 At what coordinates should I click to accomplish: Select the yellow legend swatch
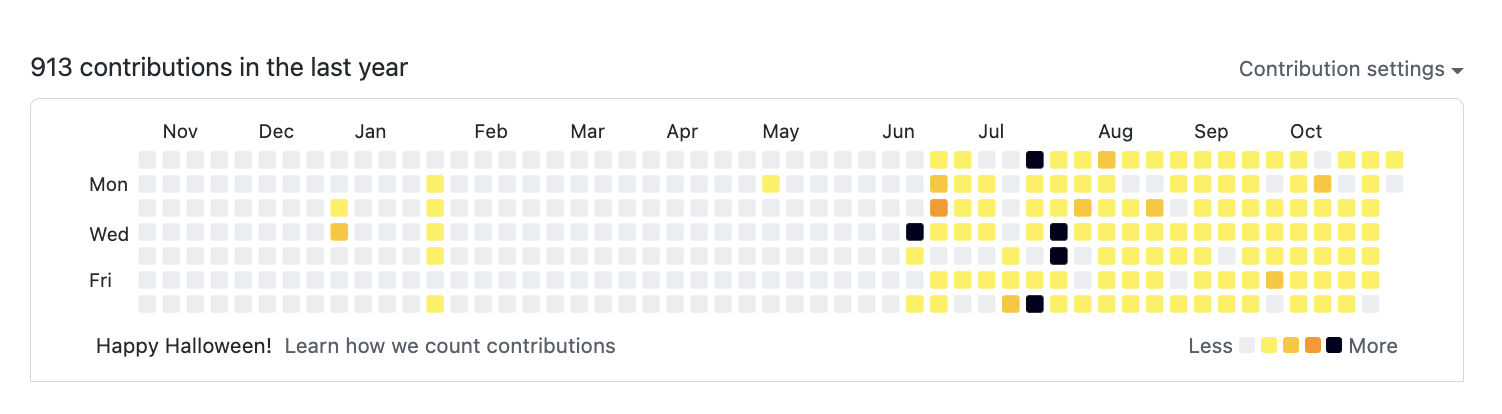coord(1268,346)
